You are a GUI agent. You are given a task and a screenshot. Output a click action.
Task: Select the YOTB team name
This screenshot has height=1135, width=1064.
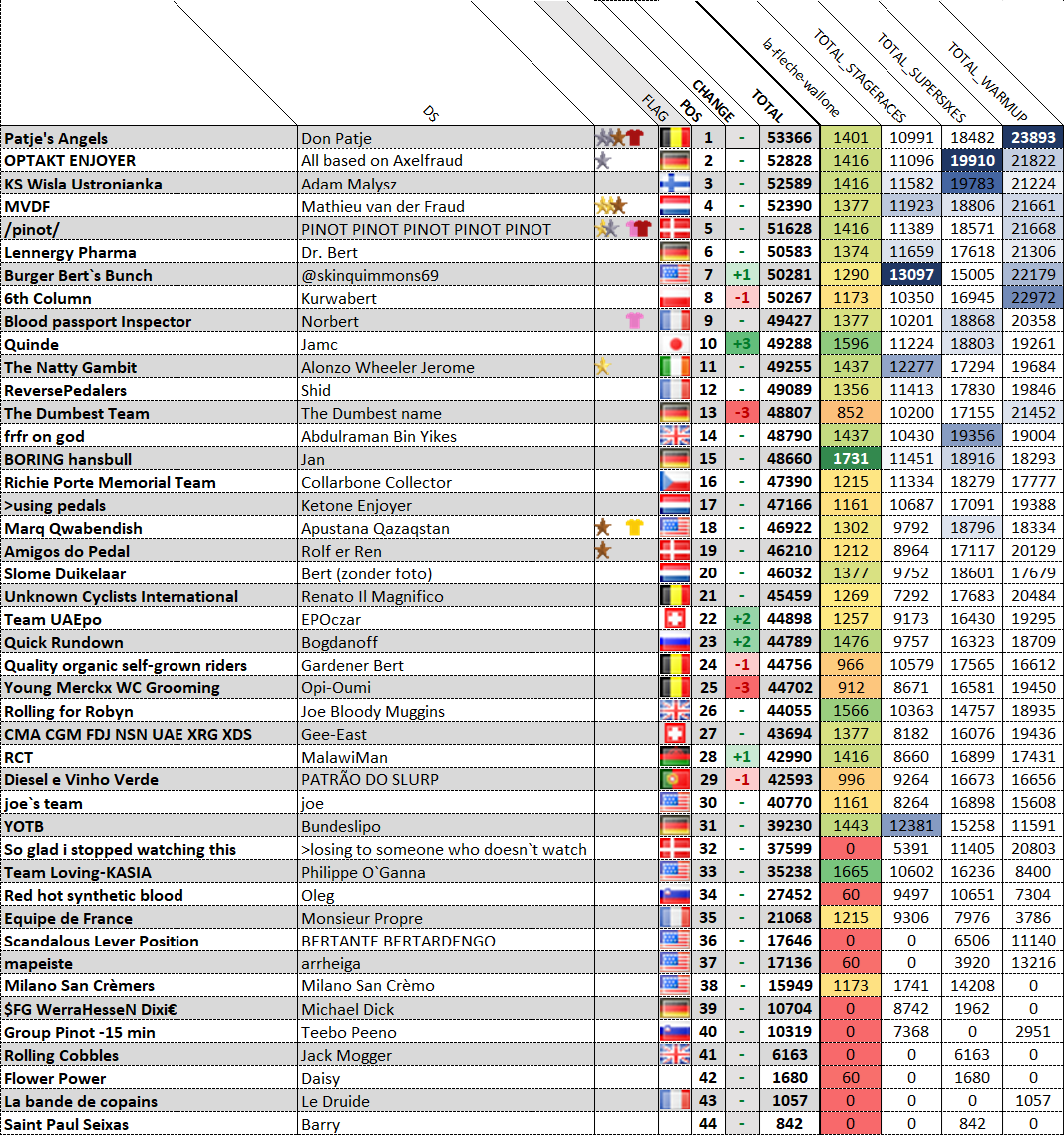click(x=24, y=826)
